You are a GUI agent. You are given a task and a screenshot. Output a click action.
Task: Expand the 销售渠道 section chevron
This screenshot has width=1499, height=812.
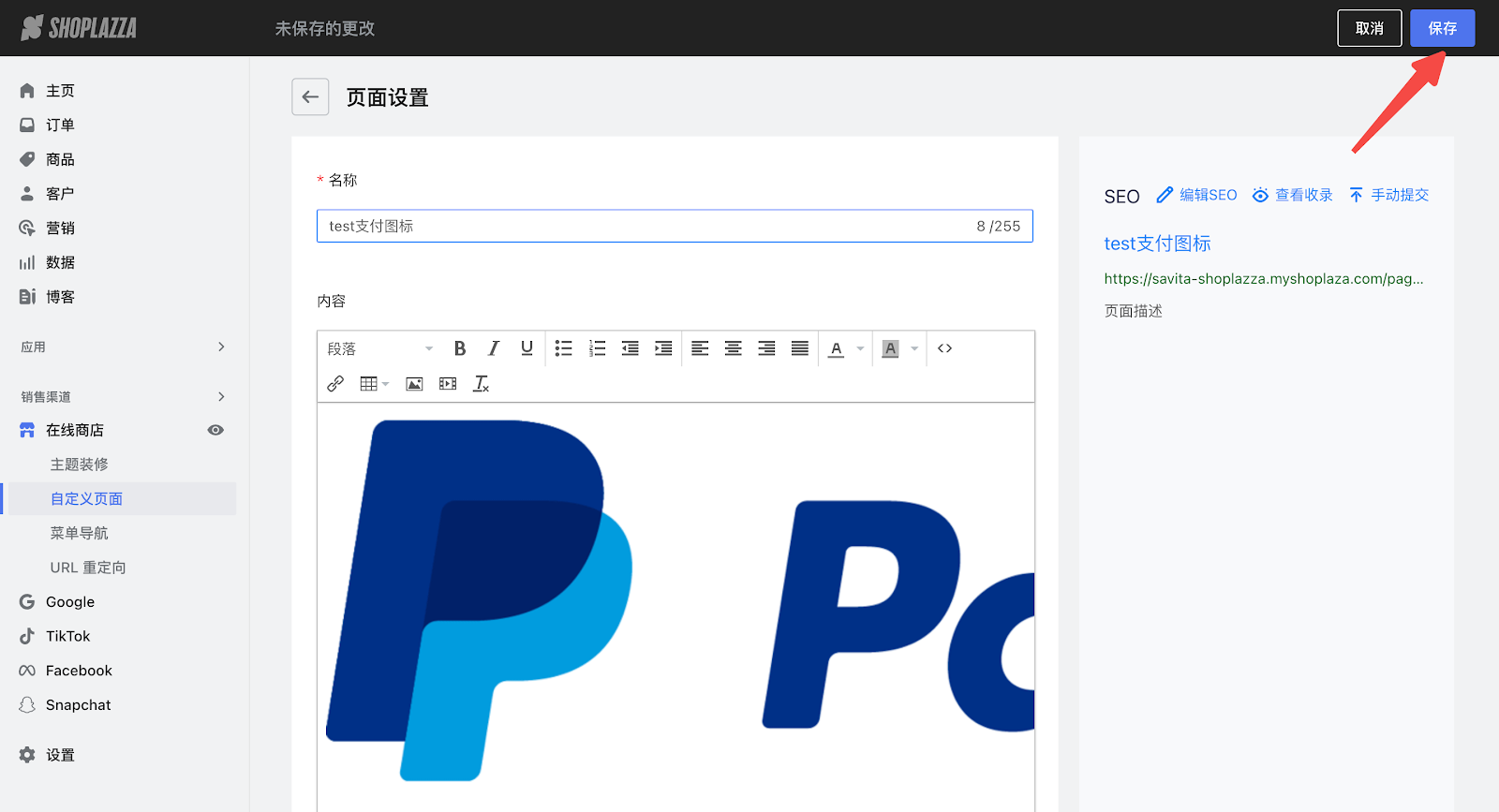coord(221,396)
